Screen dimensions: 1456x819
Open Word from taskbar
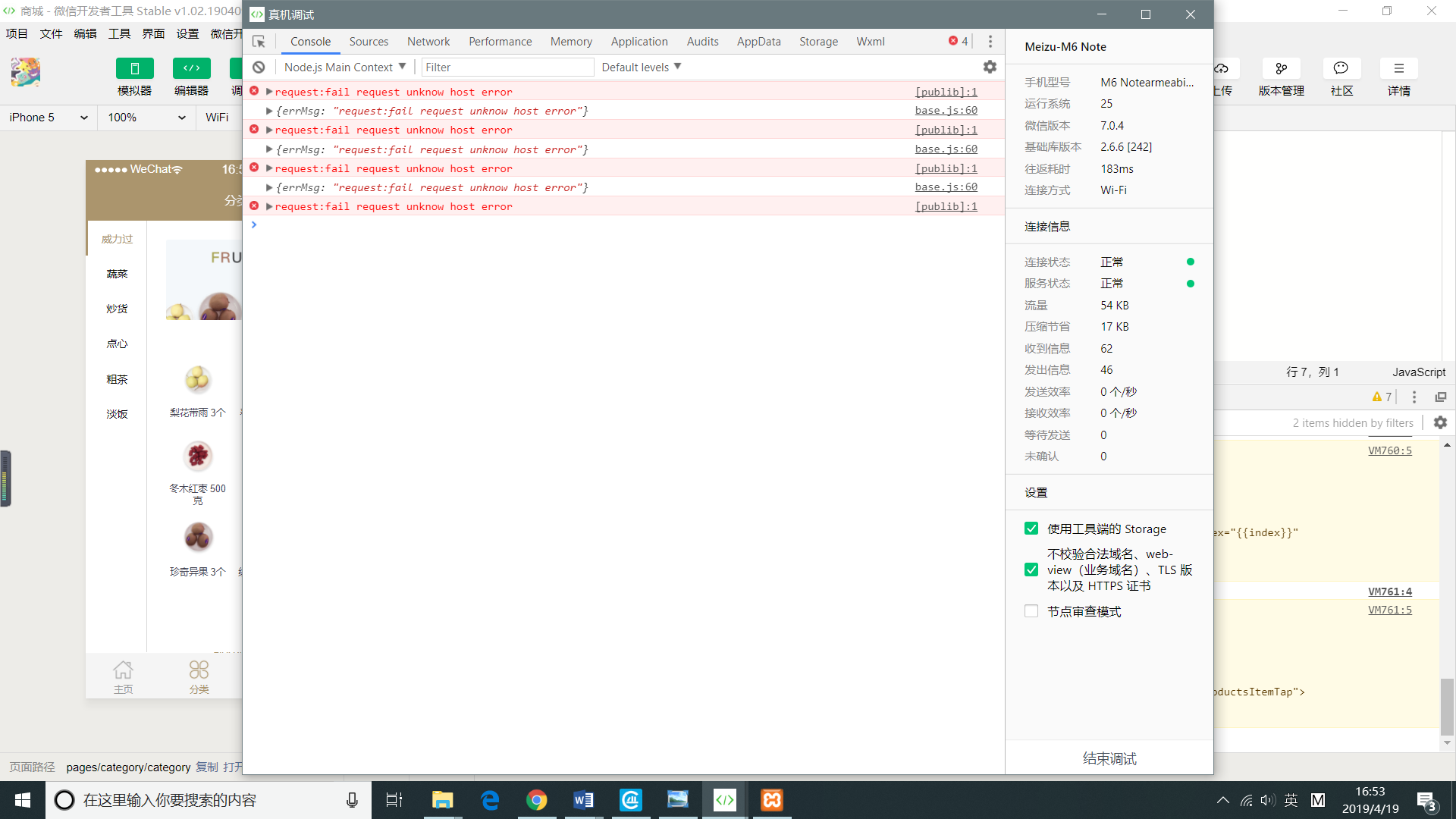pos(584,800)
